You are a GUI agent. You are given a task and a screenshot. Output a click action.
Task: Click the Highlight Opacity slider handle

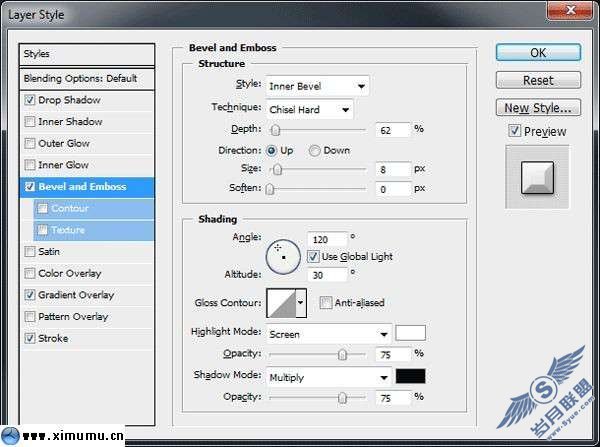point(342,355)
